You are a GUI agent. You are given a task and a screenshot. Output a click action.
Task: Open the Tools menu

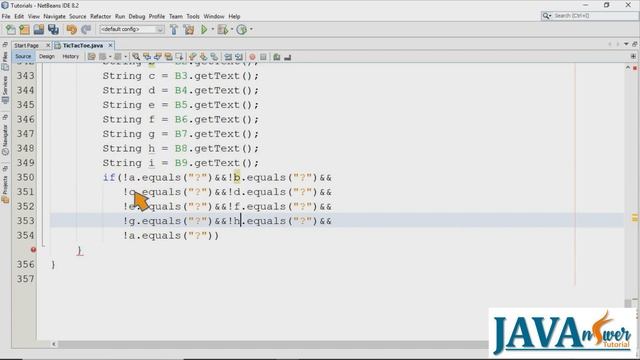(193, 16)
